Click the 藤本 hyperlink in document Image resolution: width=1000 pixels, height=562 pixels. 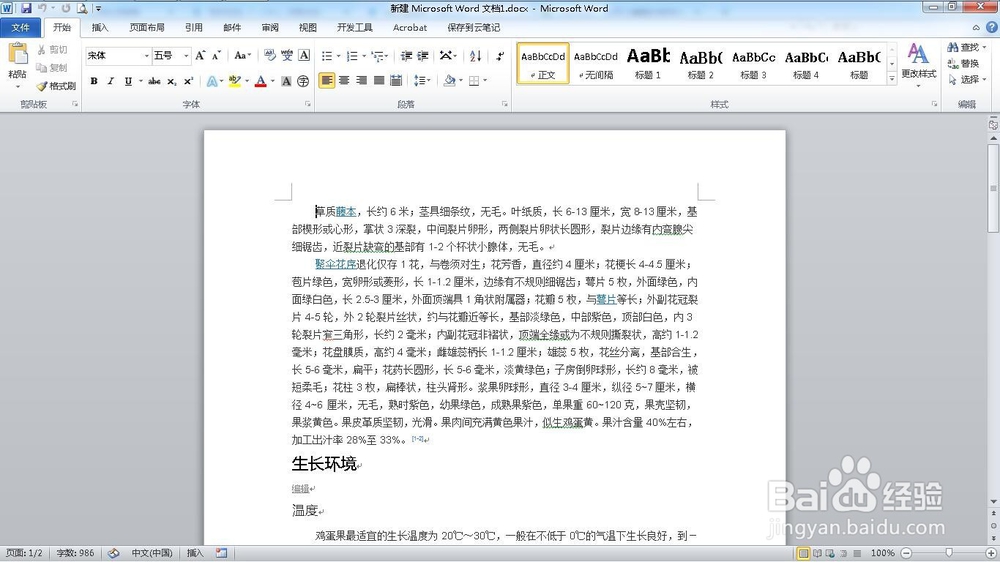(x=346, y=212)
